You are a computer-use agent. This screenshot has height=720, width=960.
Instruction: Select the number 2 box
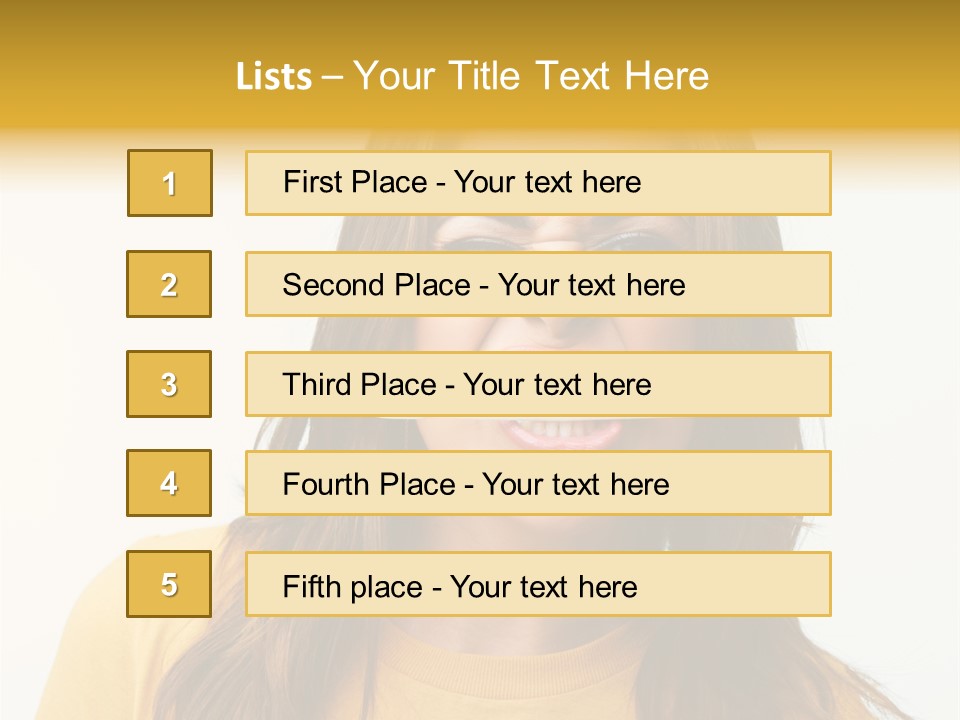click(x=169, y=284)
